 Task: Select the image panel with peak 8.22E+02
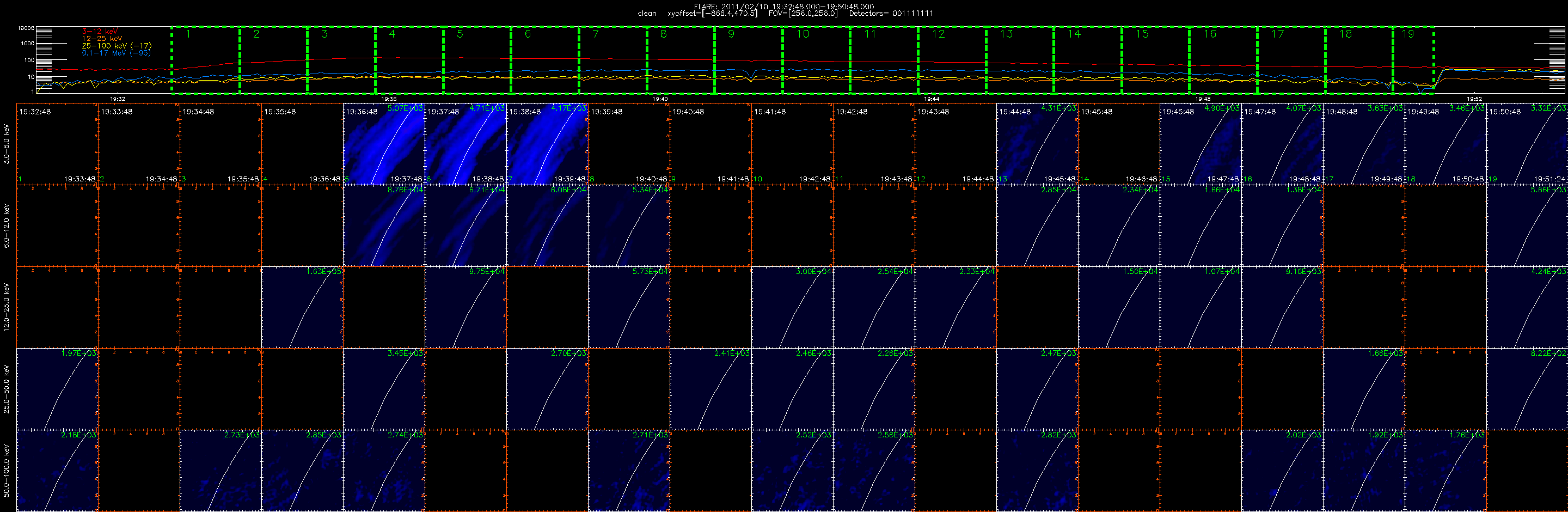pos(1527,389)
